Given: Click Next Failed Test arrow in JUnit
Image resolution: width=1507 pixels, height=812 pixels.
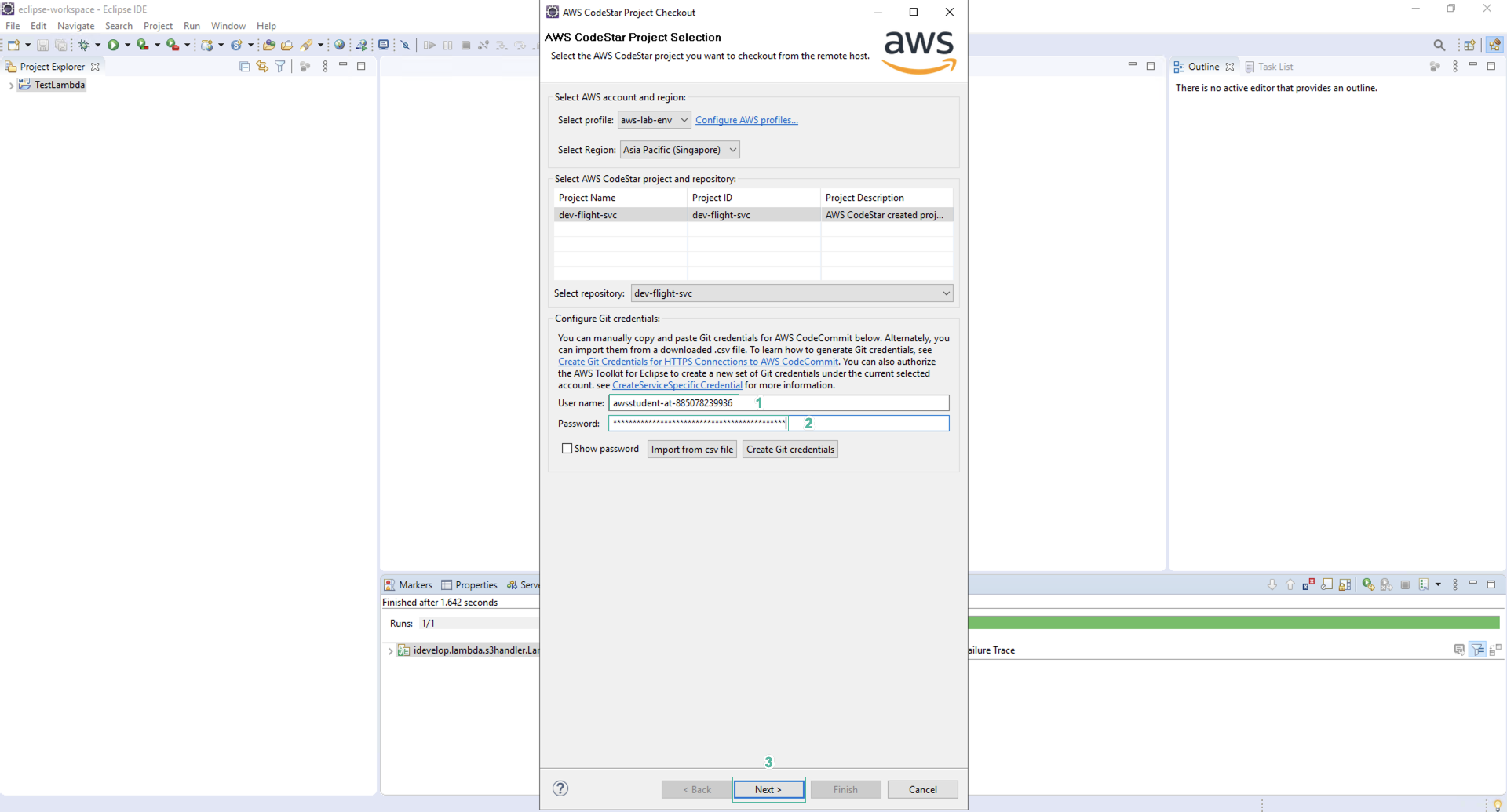Looking at the screenshot, I should pos(1272,584).
